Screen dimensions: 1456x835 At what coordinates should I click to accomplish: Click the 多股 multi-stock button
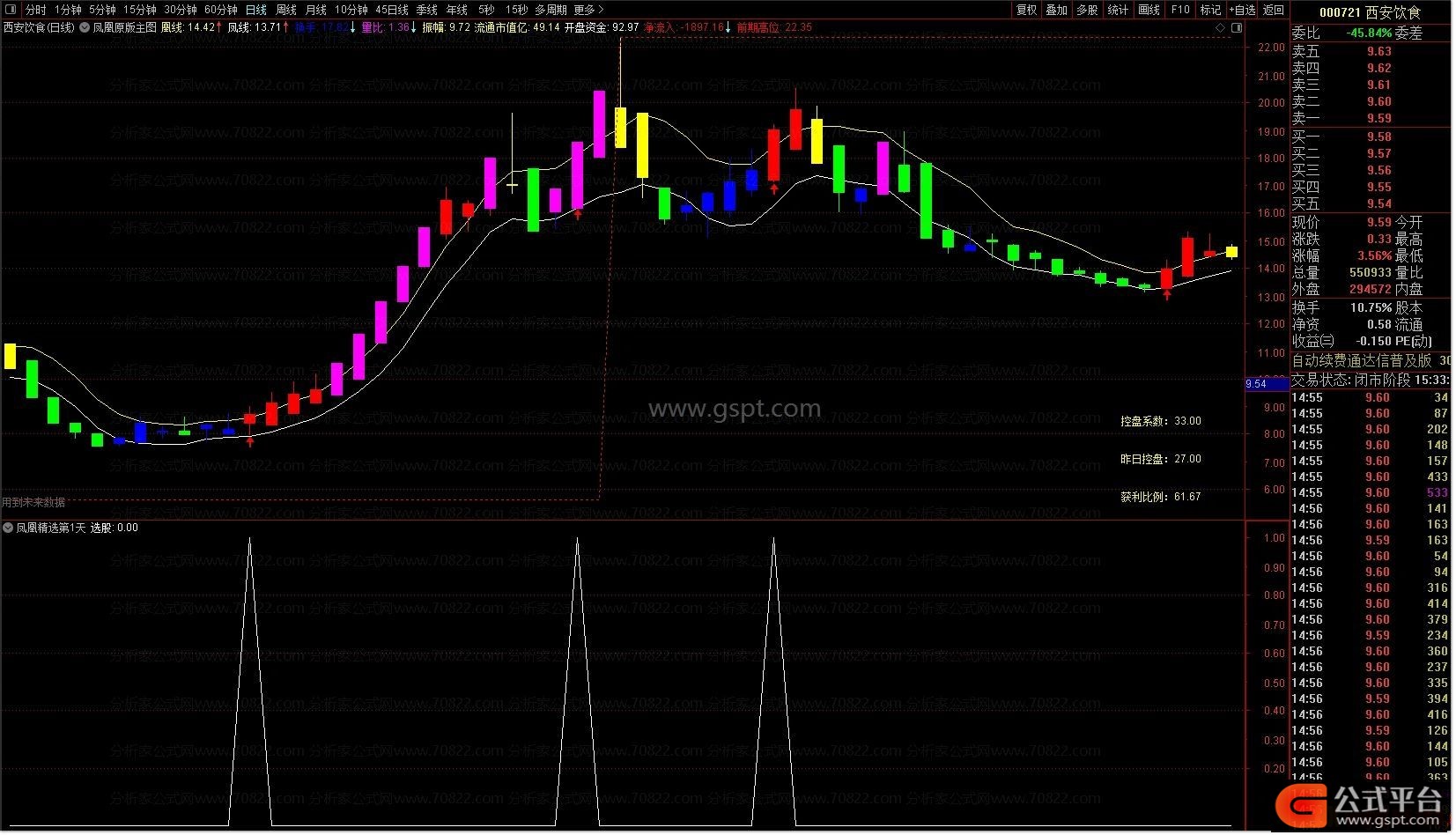[1088, 10]
